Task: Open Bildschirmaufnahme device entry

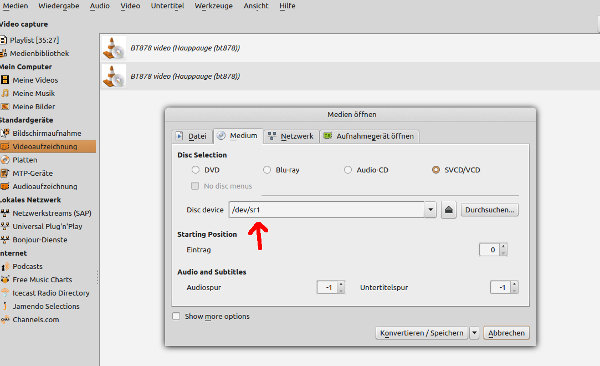Action: click(x=41, y=133)
